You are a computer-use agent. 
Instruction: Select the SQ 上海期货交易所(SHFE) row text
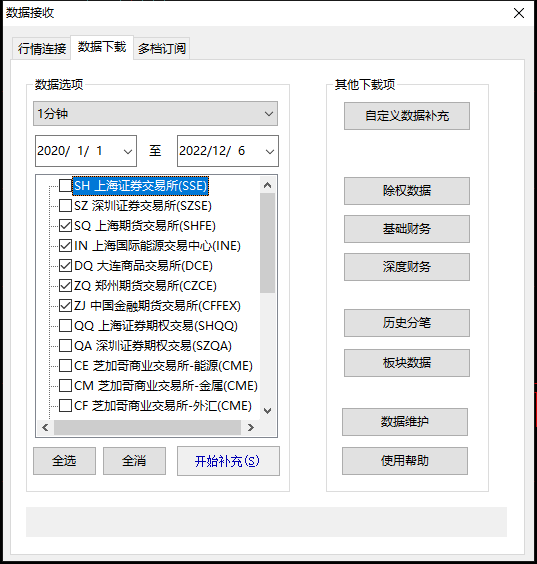[145, 226]
